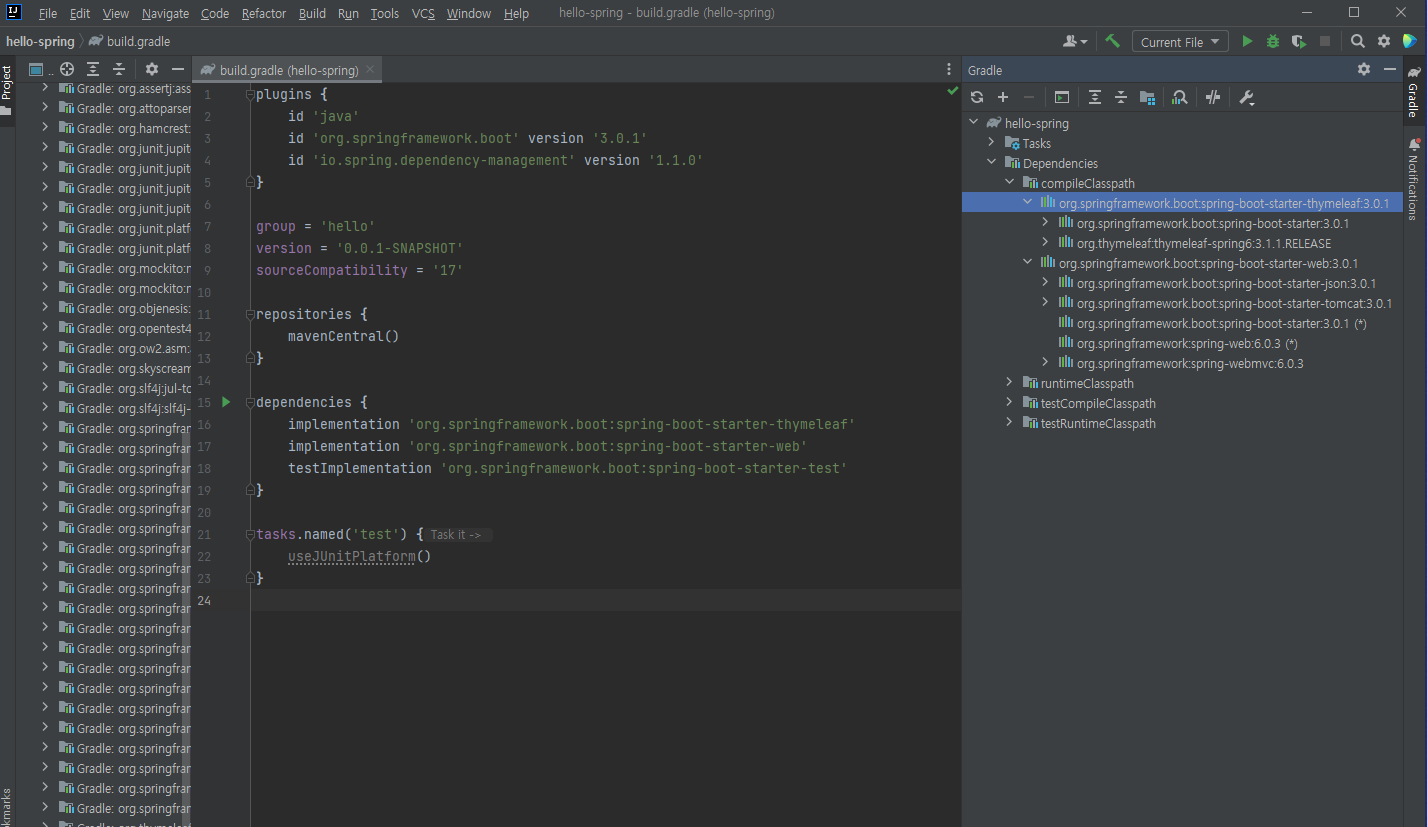Expand the testCompileClasspath node
This screenshot has width=1427, height=827.
[1010, 403]
